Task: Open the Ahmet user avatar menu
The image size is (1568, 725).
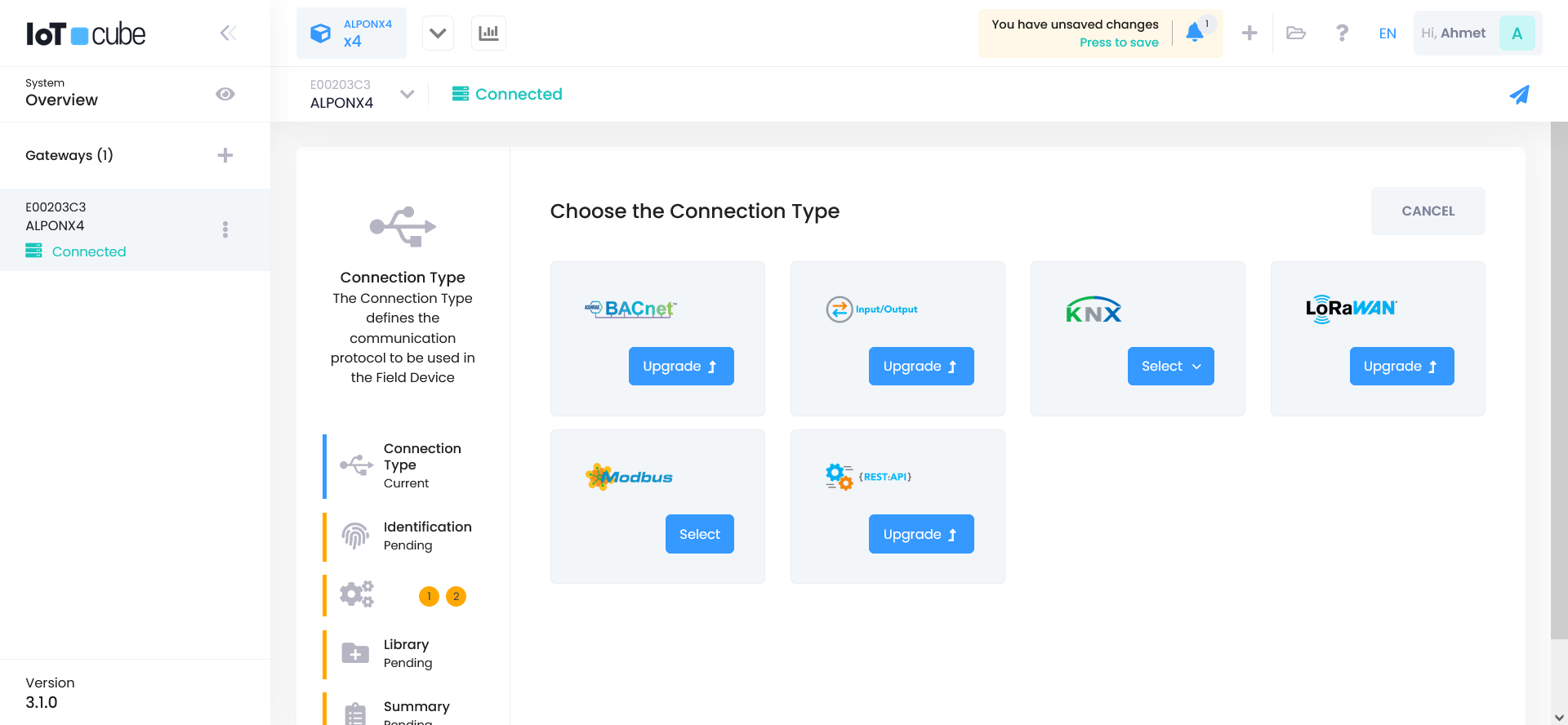Action: point(1517,33)
